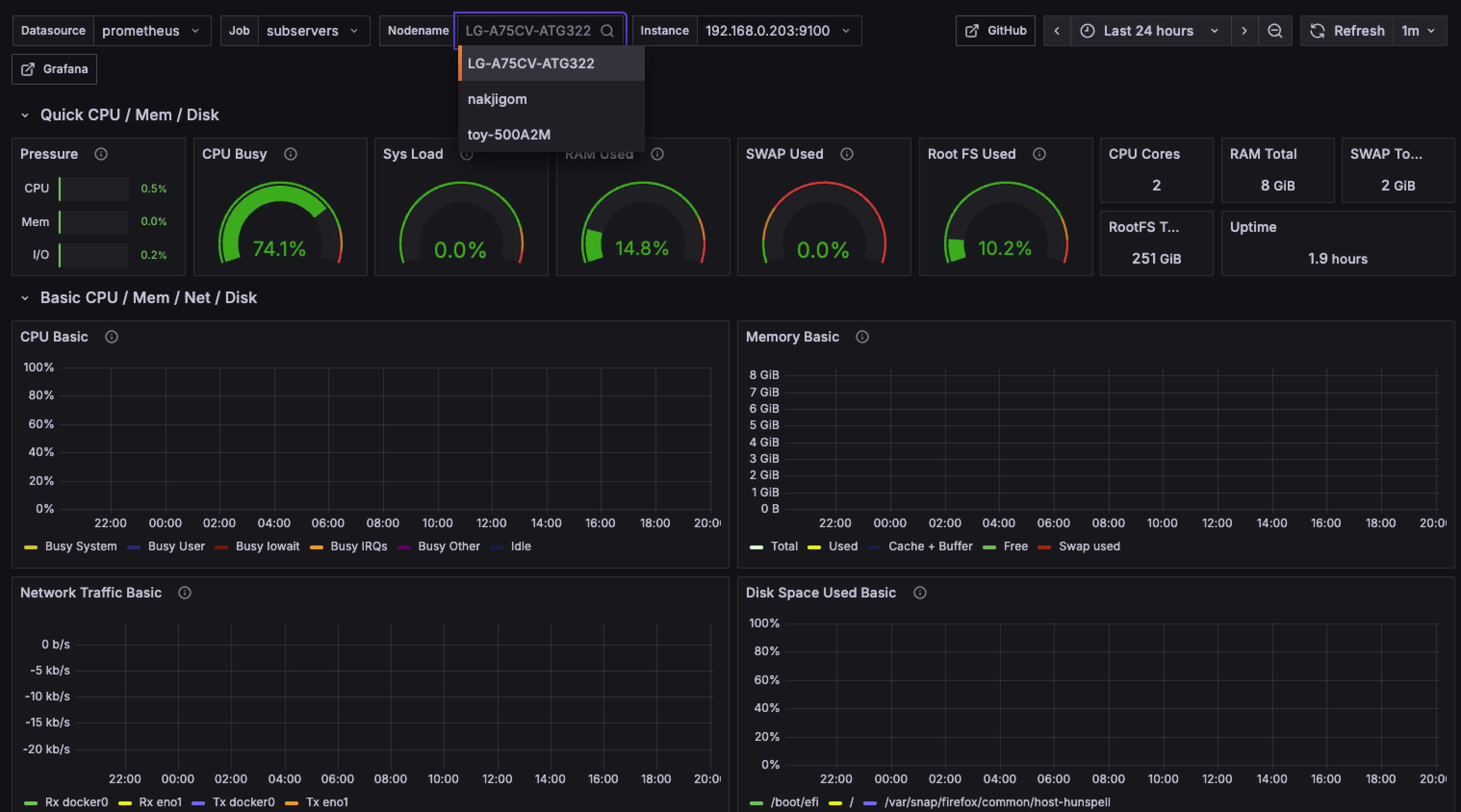Click the Nodename search input field

coord(527,31)
